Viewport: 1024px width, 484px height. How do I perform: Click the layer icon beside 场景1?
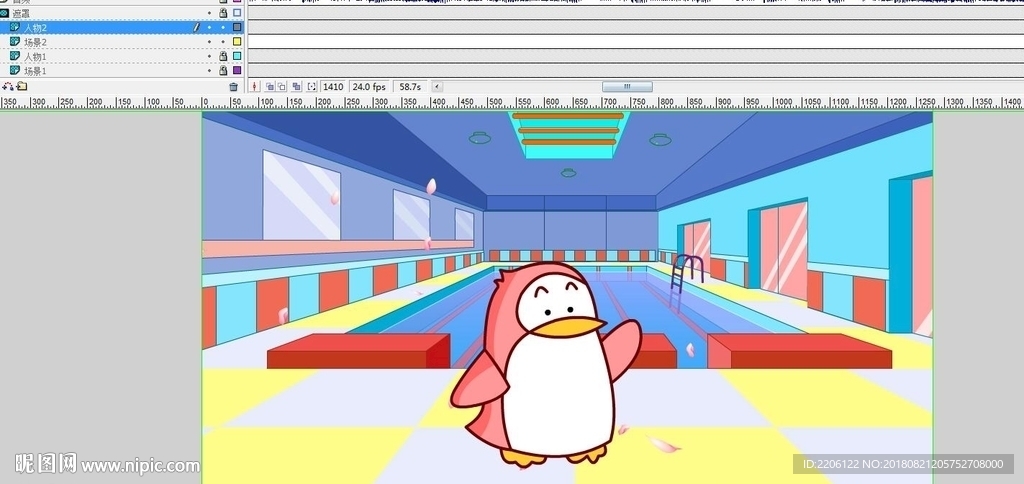pyautogui.click(x=15, y=71)
